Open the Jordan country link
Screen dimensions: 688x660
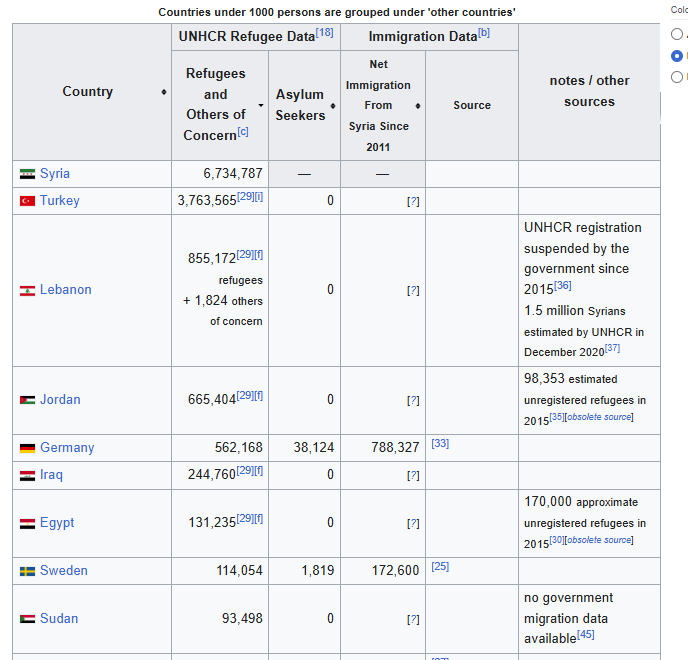pos(60,399)
